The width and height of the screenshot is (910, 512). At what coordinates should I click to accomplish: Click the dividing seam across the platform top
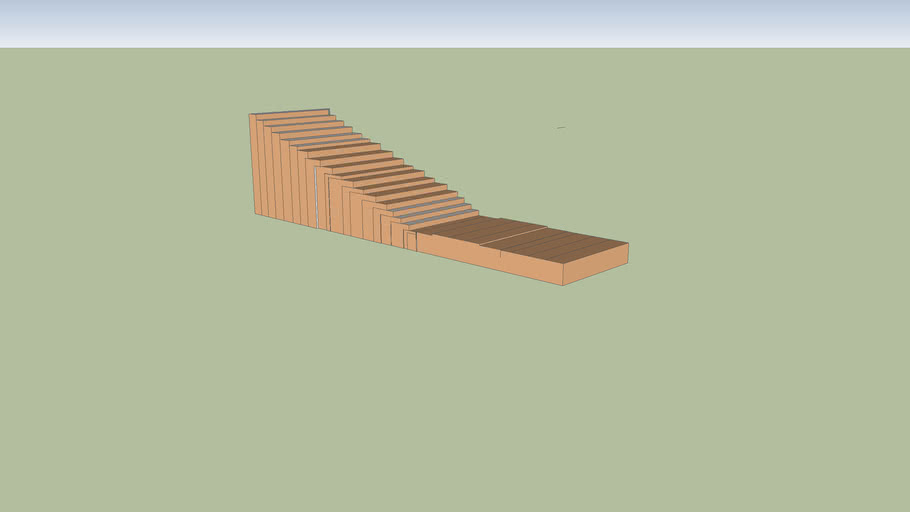click(512, 234)
